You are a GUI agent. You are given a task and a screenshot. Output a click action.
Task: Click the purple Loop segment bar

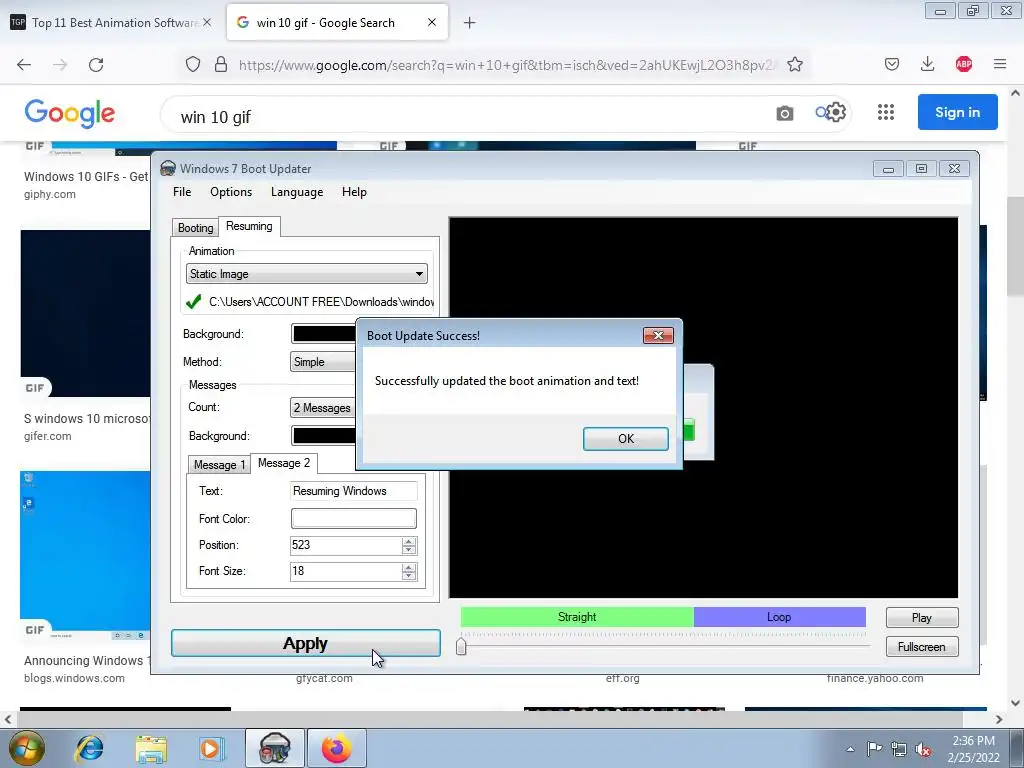(779, 617)
